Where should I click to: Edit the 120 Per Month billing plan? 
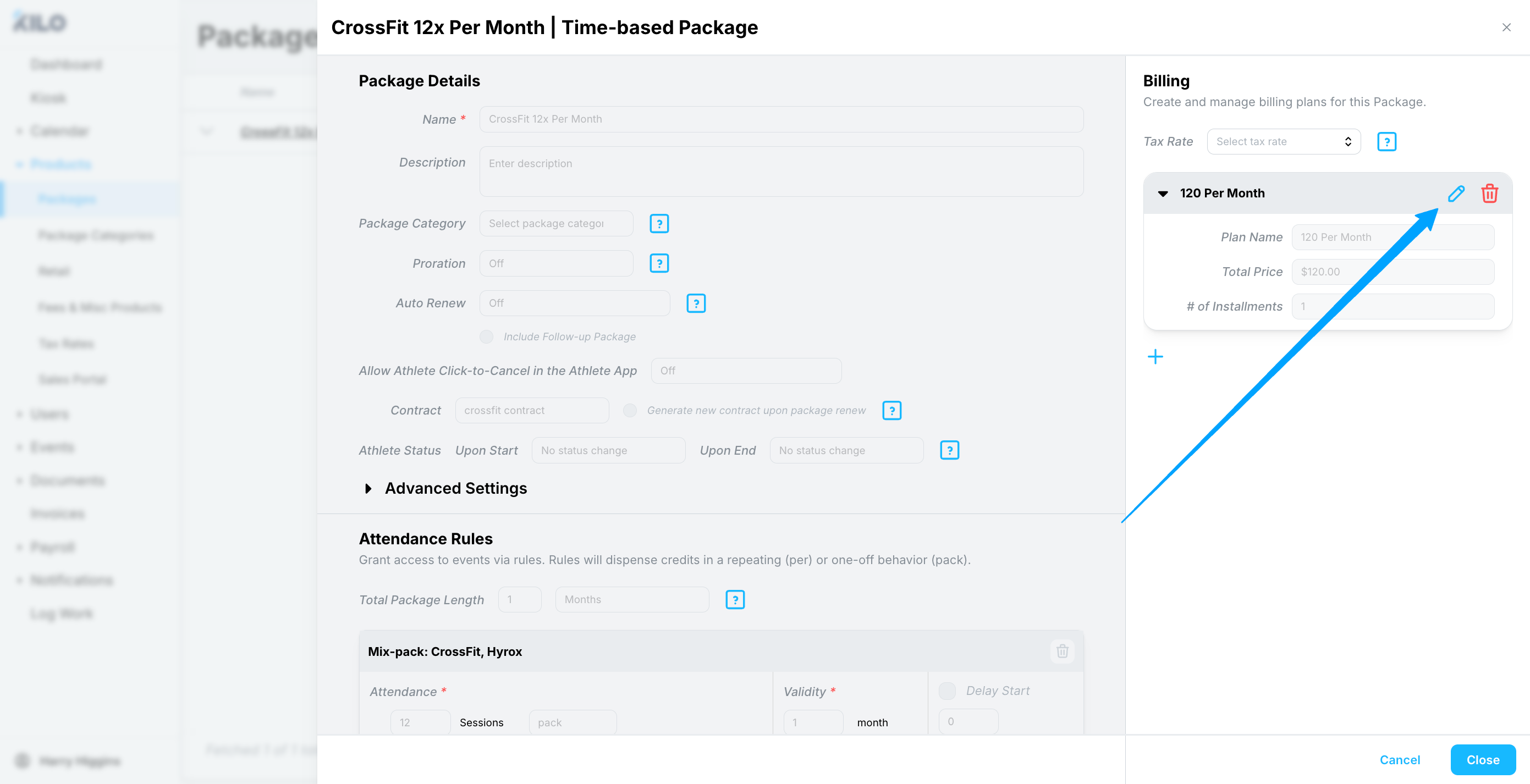click(x=1456, y=194)
